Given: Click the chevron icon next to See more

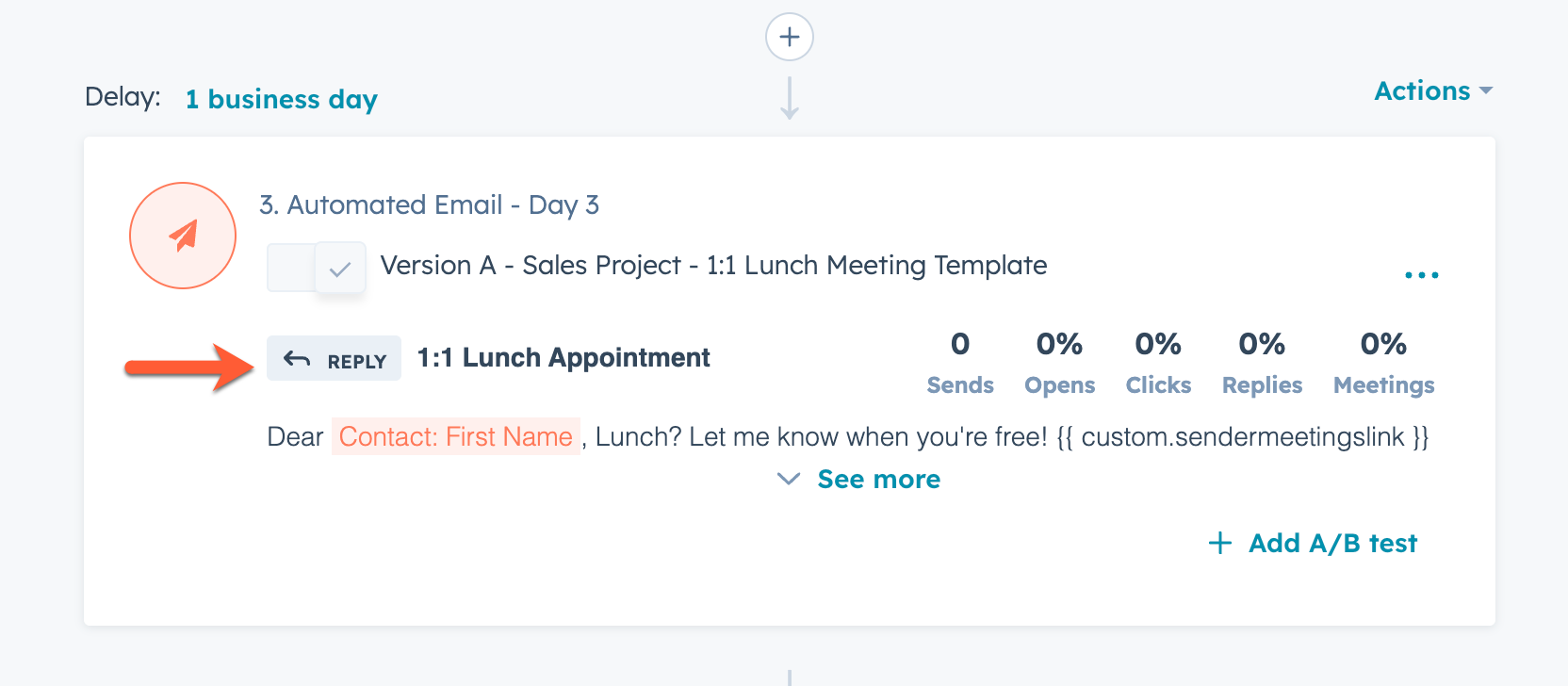Looking at the screenshot, I should click(788, 480).
